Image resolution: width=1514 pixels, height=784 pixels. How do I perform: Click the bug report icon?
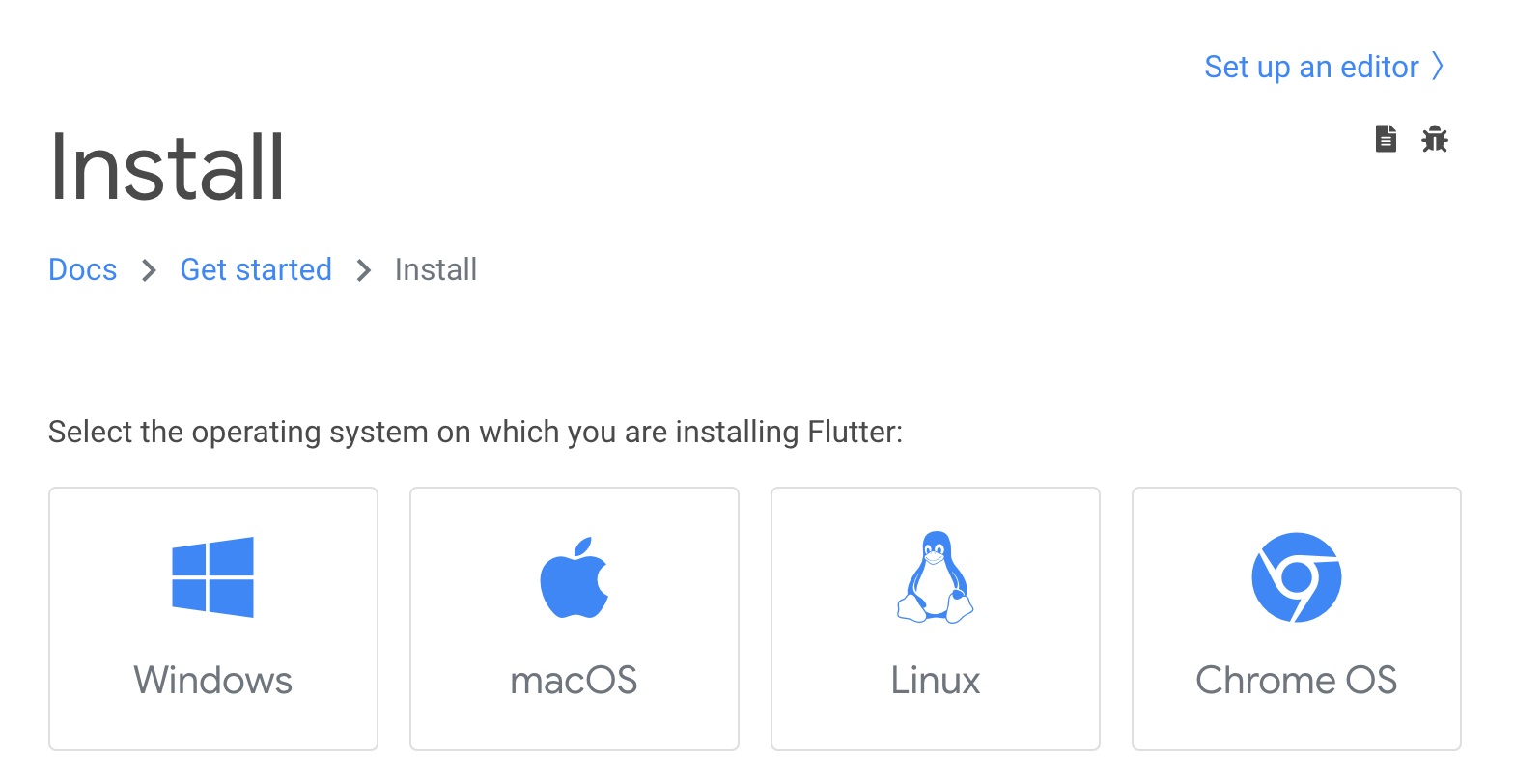(x=1435, y=139)
